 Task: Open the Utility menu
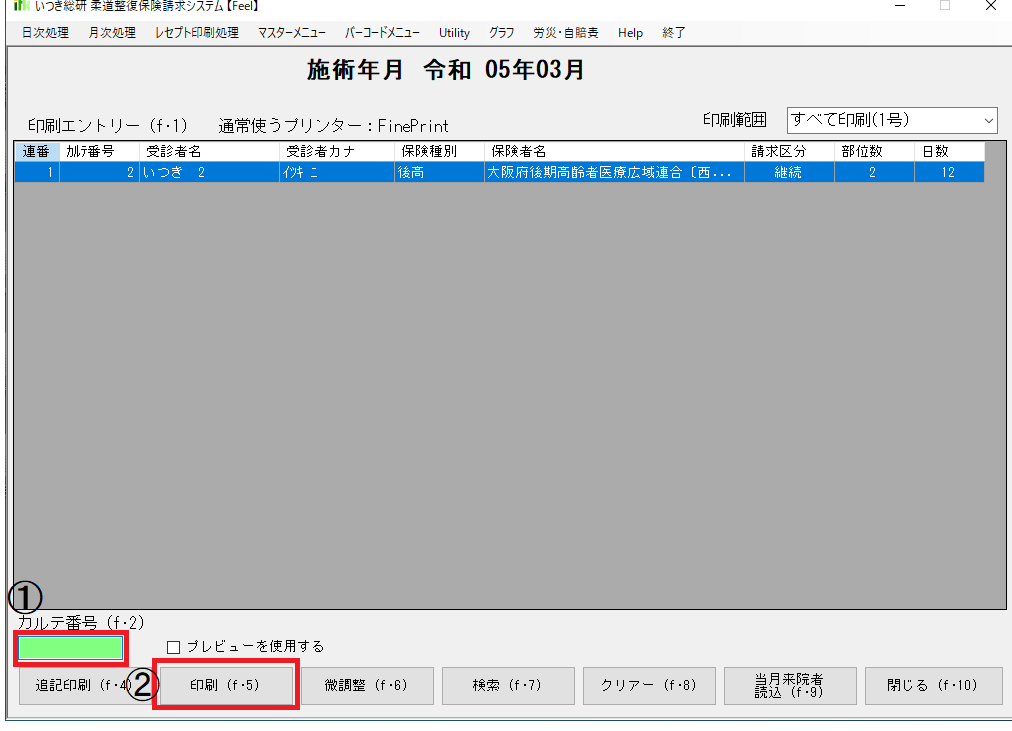pos(454,33)
